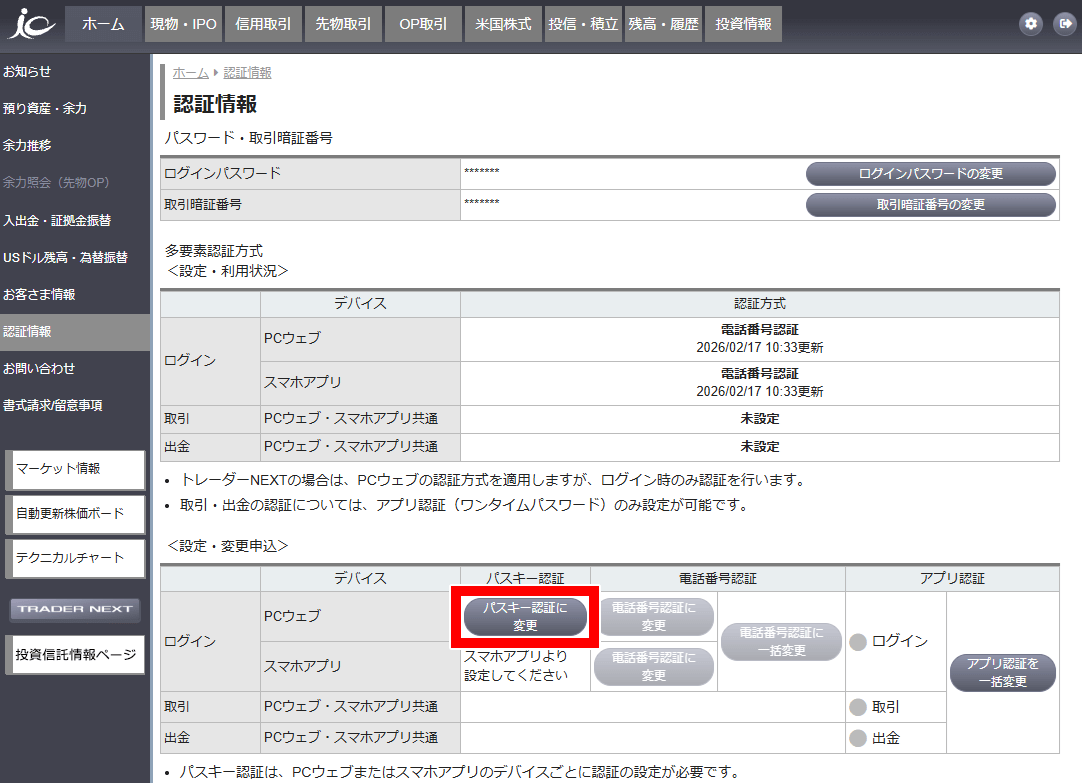1082x783 pixels.
Task: Switch to the 残高・履歴 tab
Action: point(663,23)
